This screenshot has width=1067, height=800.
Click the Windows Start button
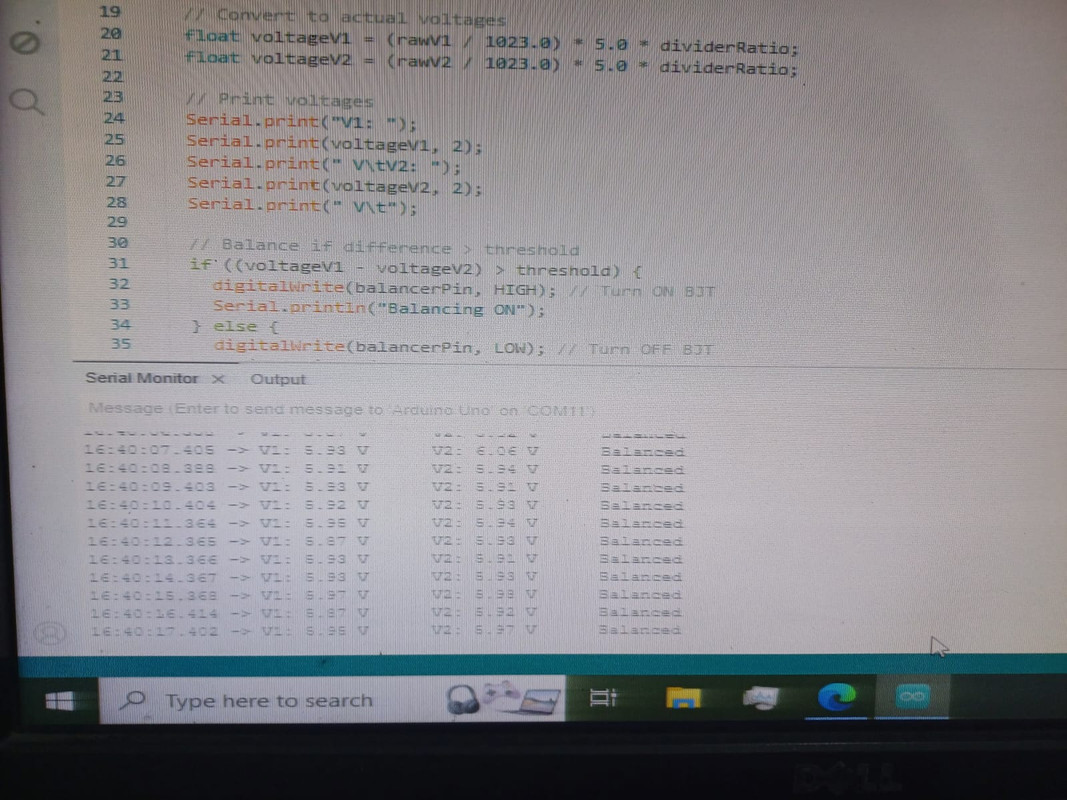point(59,700)
